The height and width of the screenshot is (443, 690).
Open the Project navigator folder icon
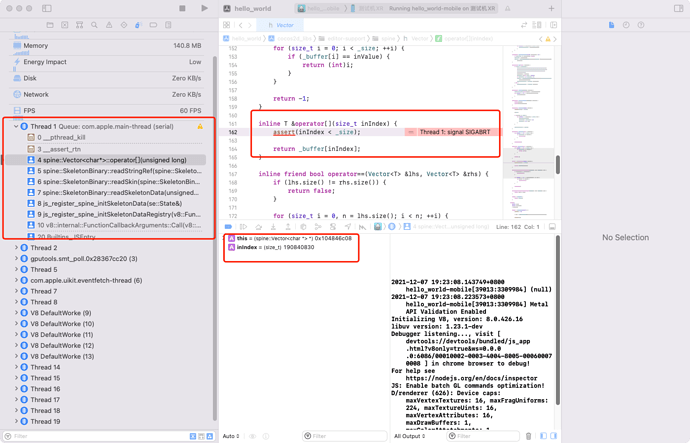pyautogui.click(x=50, y=25)
